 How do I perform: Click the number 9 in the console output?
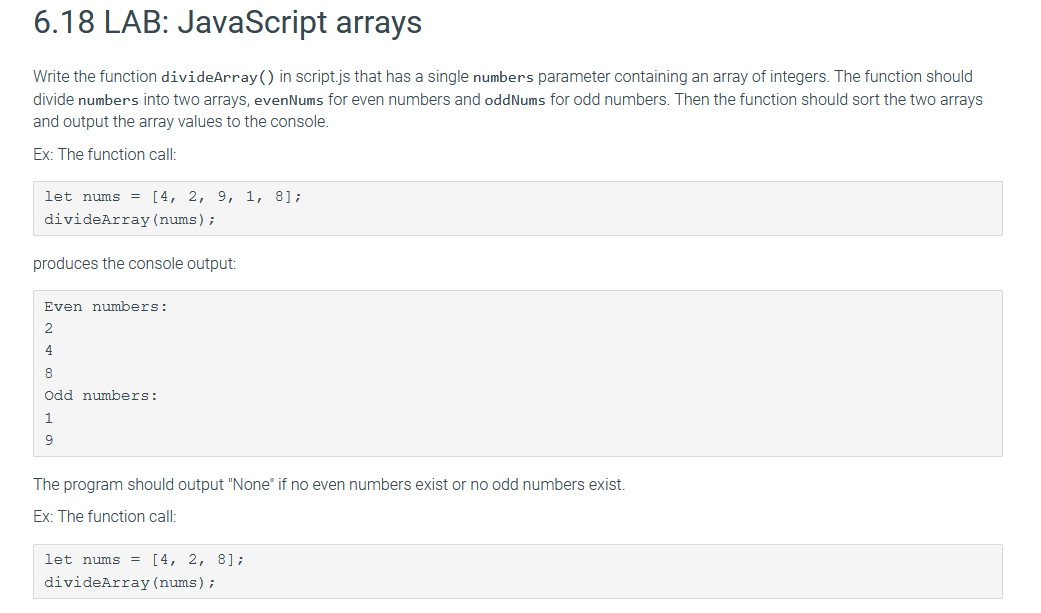[x=48, y=440]
